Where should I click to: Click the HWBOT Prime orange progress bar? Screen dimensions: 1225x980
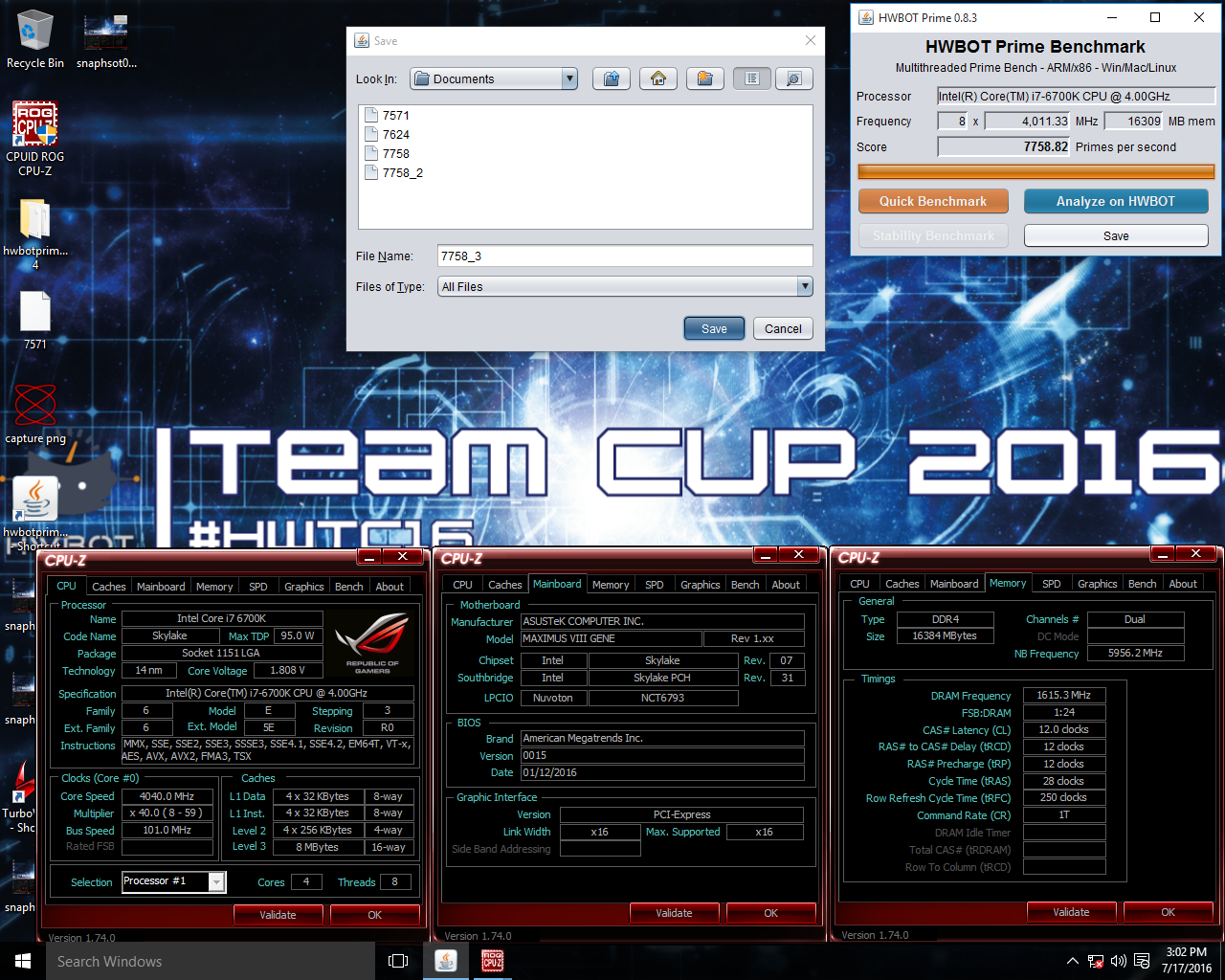(x=1036, y=171)
